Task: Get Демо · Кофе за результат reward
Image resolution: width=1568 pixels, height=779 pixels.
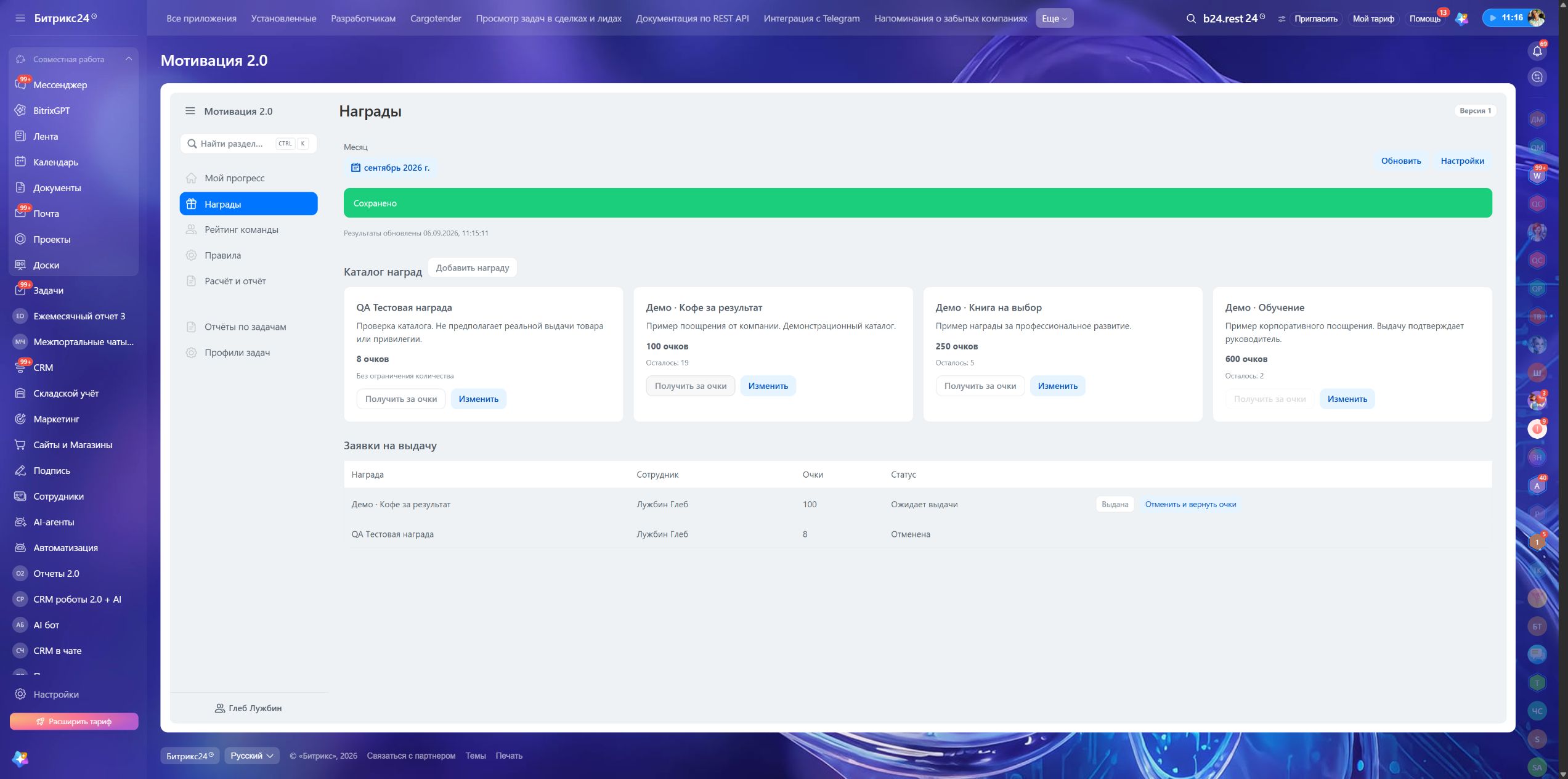Action: pos(690,386)
